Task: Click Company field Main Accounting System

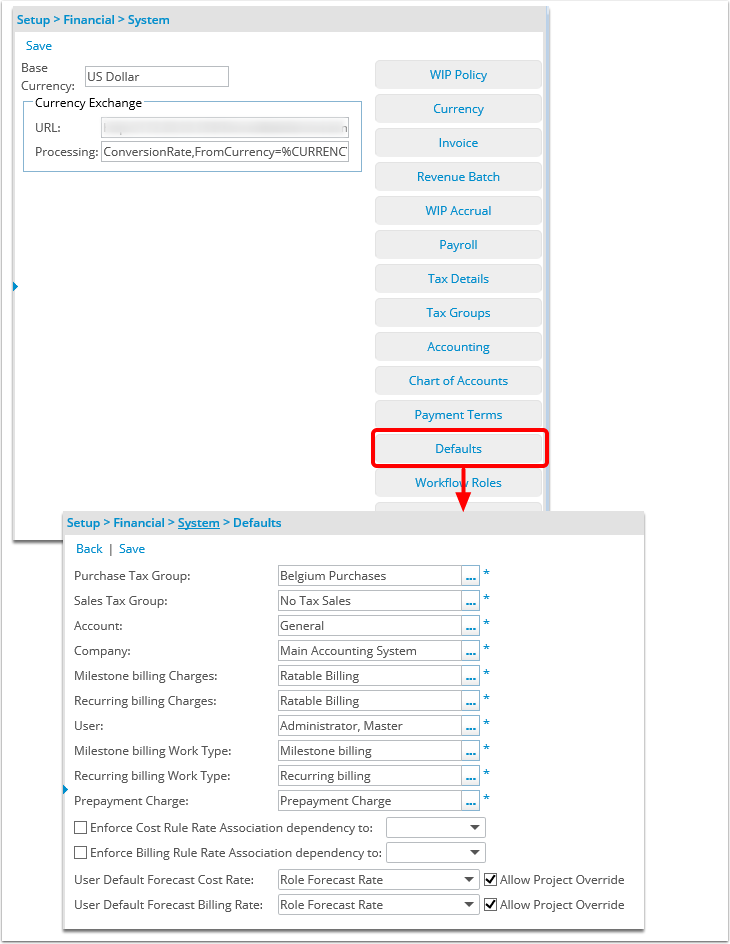Action: click(370, 651)
